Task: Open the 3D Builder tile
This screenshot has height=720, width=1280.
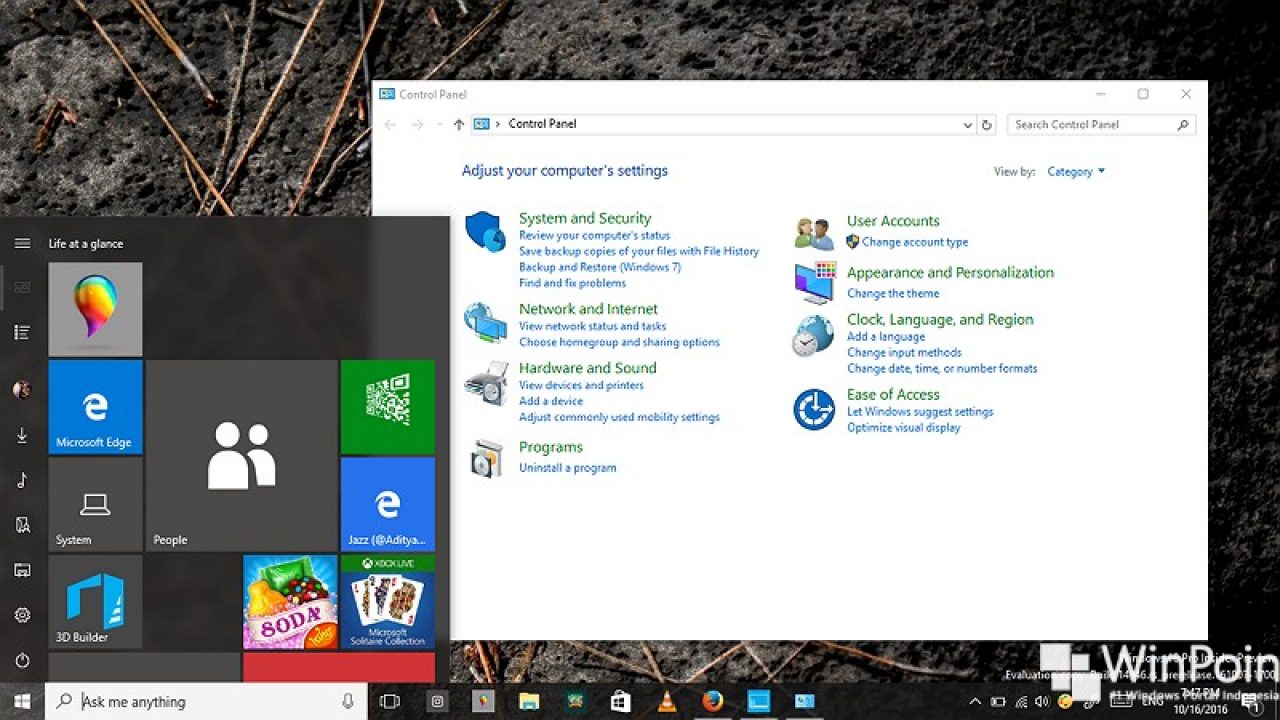Action: [x=95, y=602]
